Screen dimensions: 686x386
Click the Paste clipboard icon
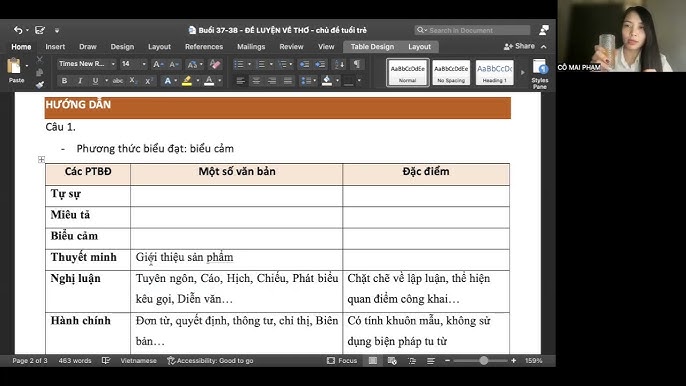(14, 66)
